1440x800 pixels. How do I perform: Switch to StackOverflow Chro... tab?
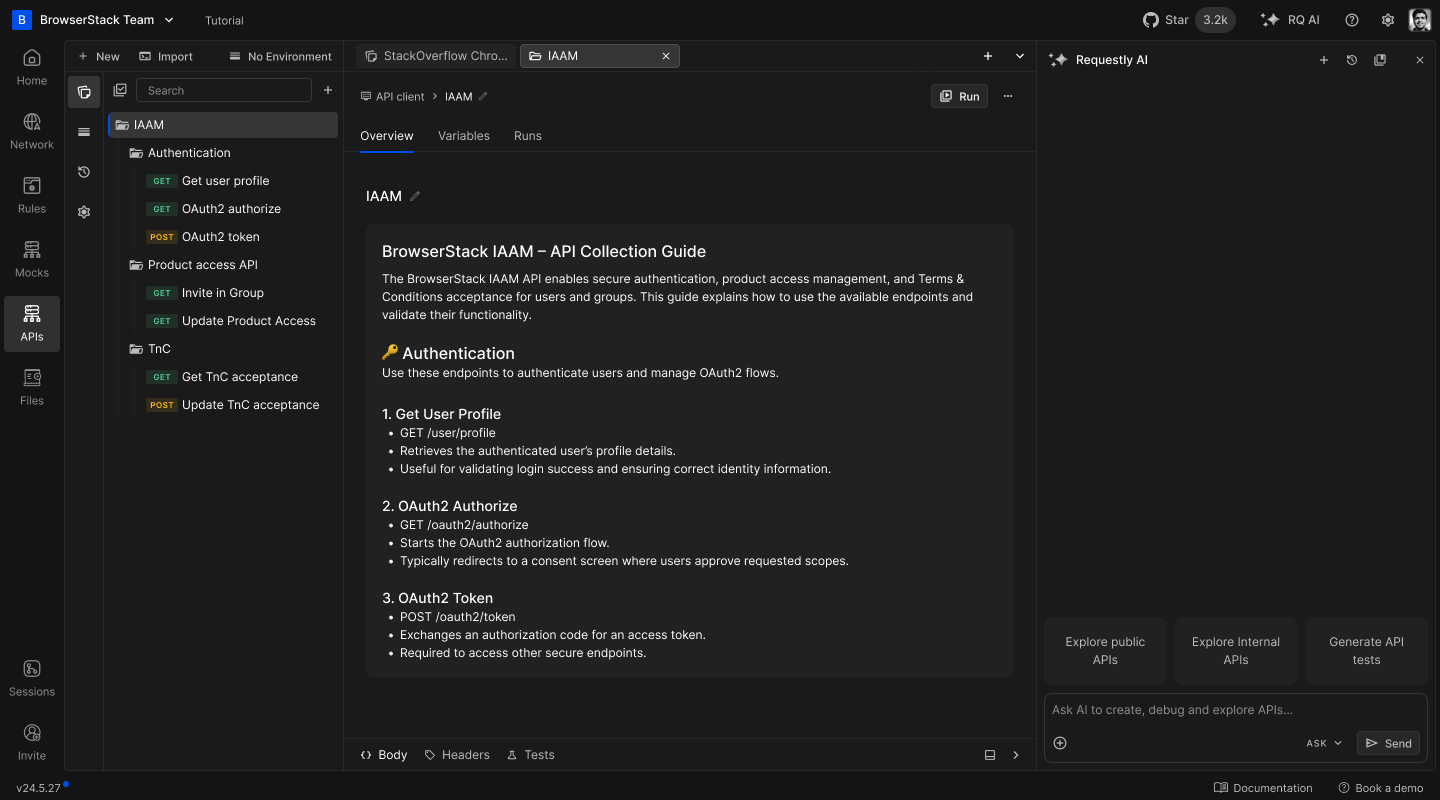[436, 56]
